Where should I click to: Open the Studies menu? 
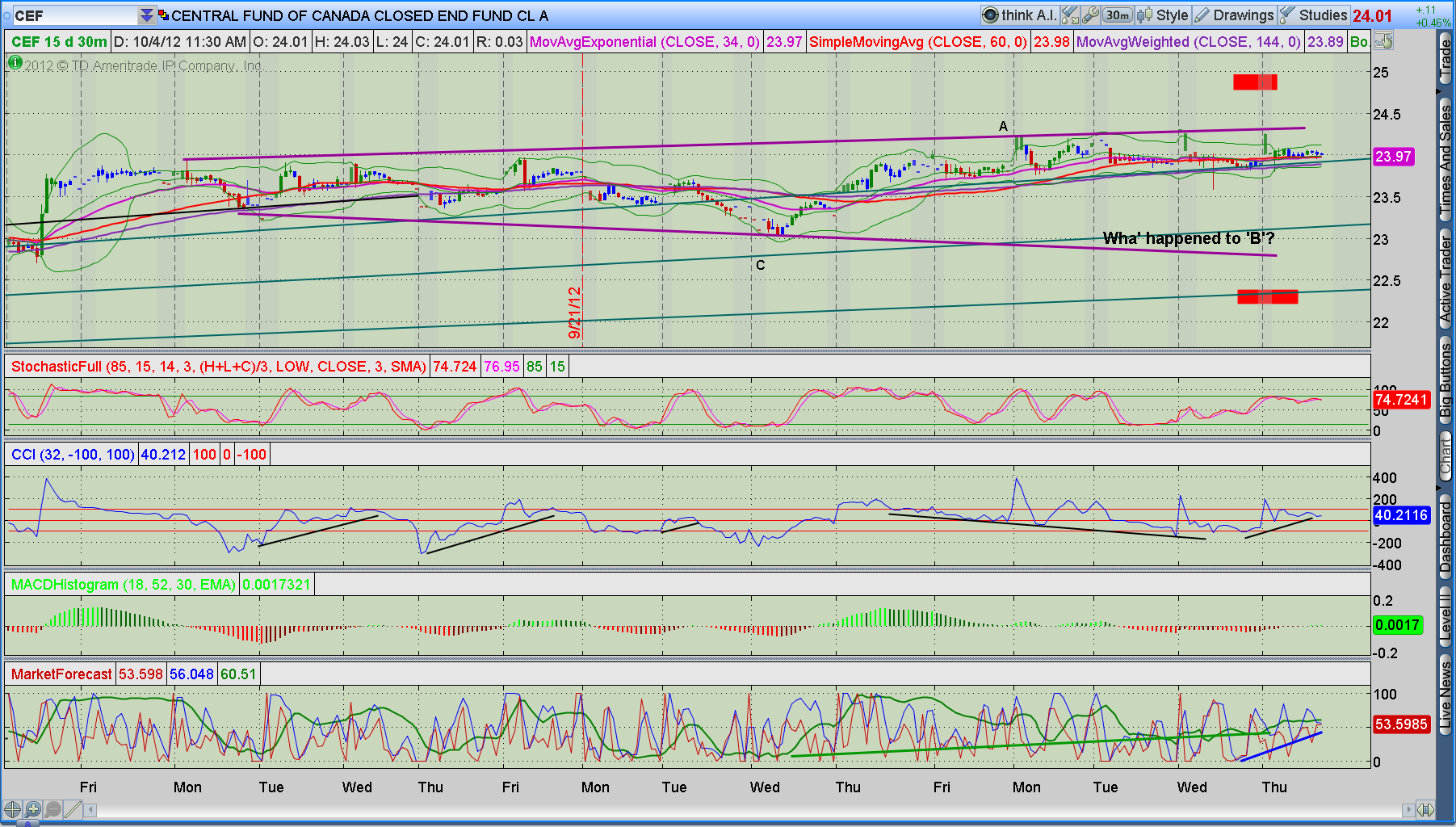click(1313, 15)
